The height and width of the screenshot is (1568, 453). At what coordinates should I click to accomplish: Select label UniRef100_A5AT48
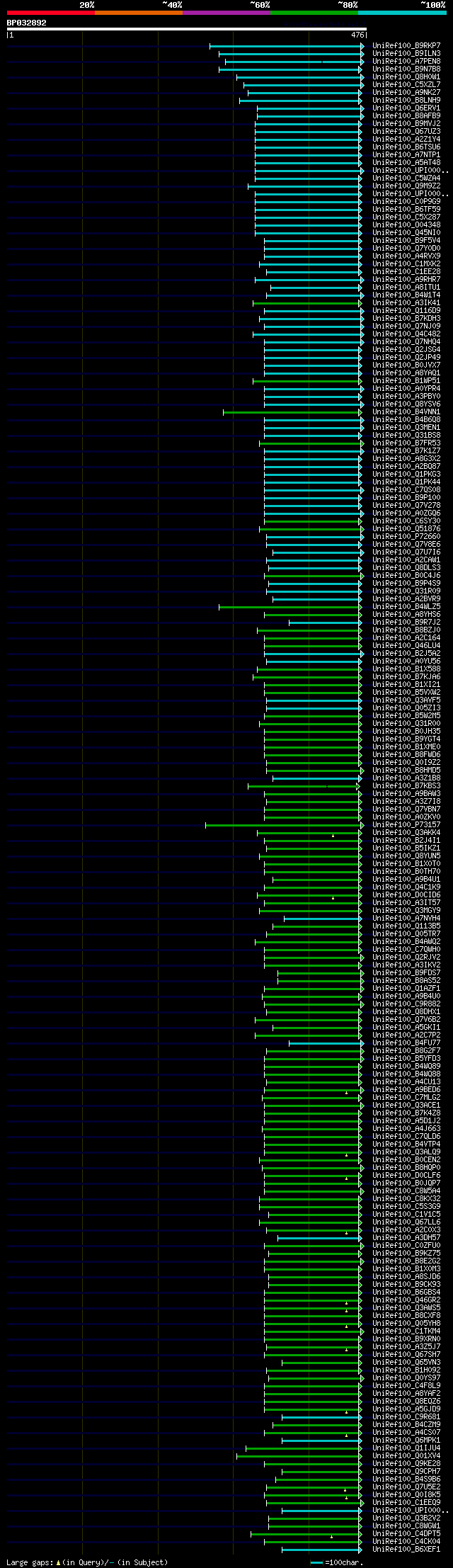pyautogui.click(x=406, y=162)
